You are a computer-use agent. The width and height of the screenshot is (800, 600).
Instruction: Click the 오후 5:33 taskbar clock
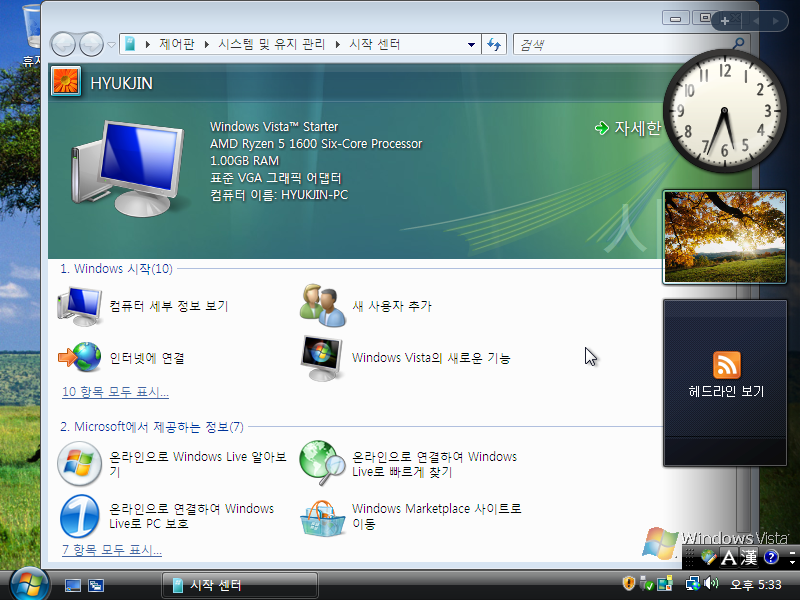756,585
